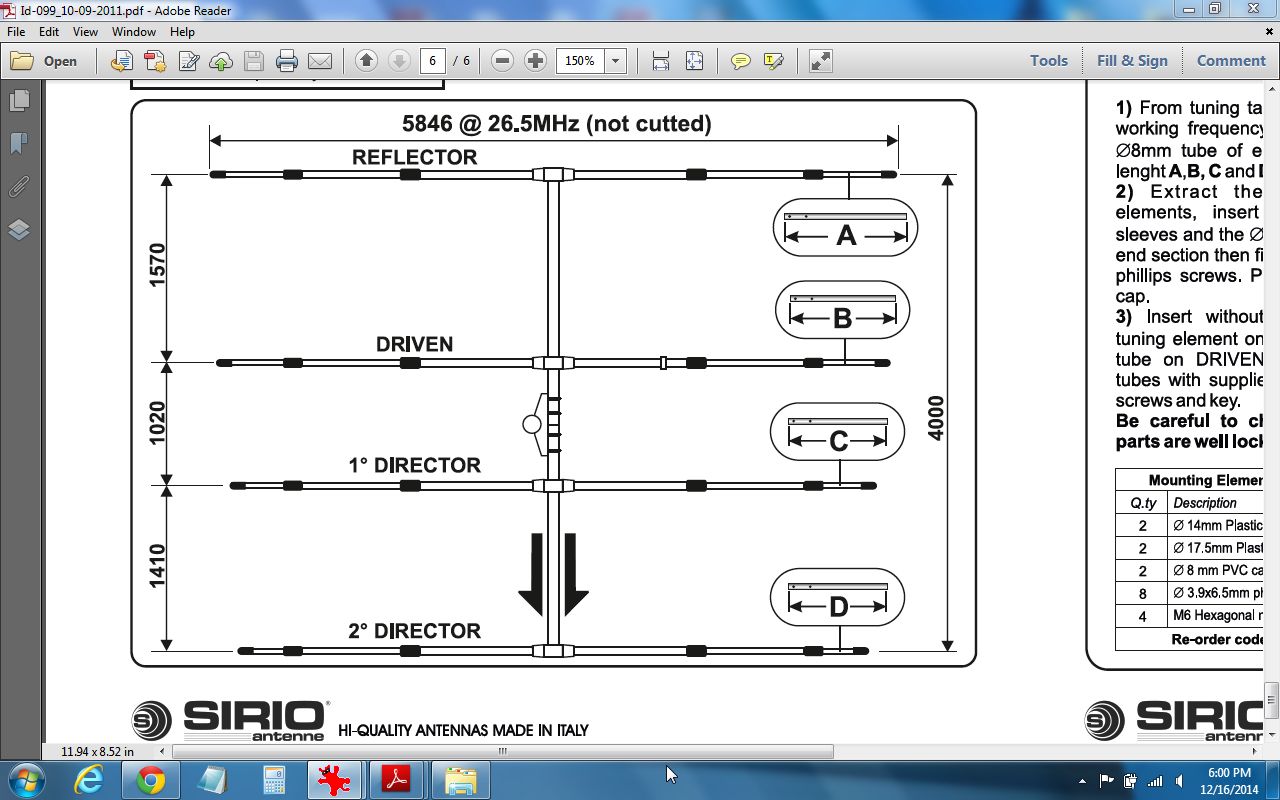Image resolution: width=1280 pixels, height=800 pixels.
Task: Add a sticky note comment
Action: (740, 60)
